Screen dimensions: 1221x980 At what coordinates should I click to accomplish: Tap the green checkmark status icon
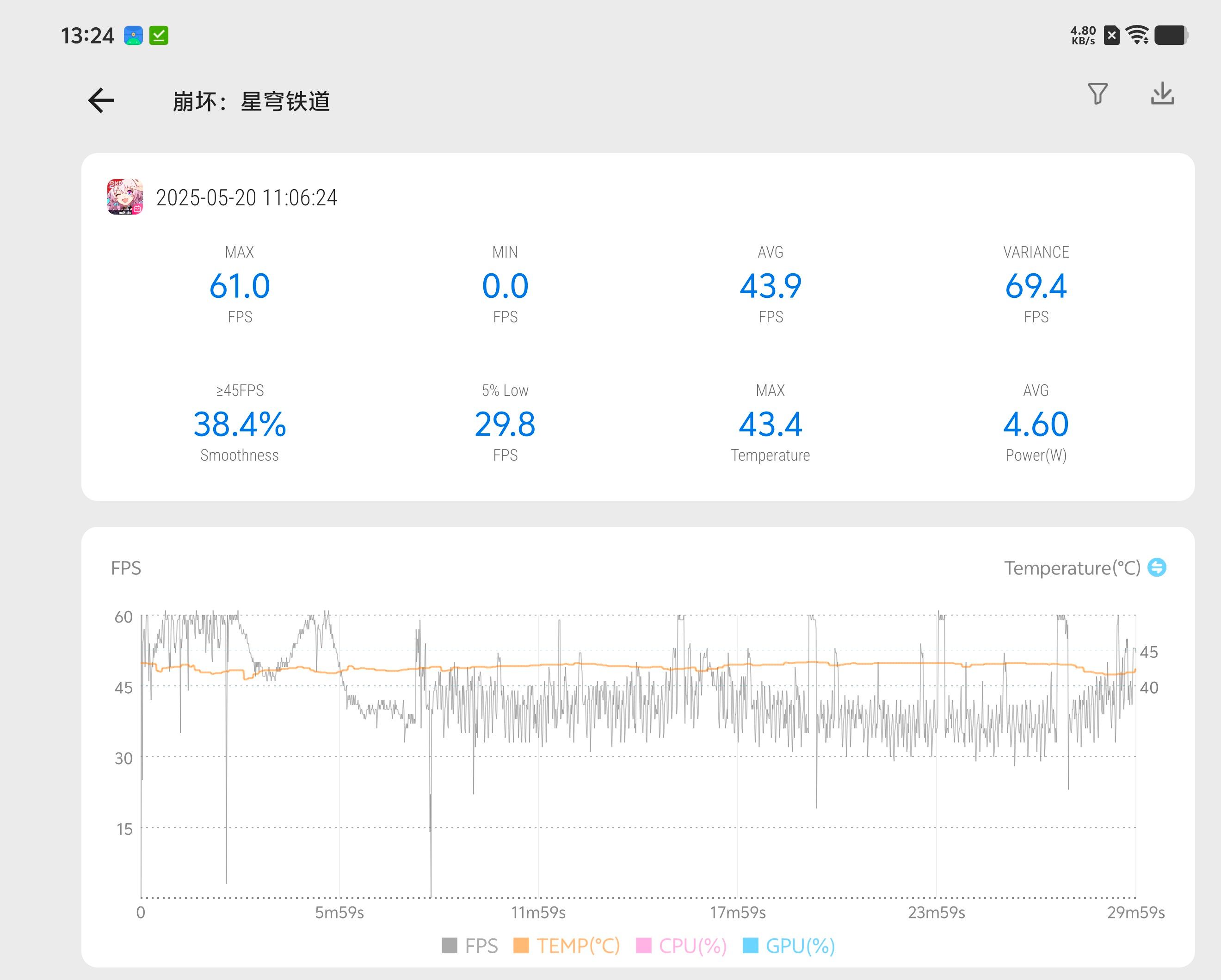pyautogui.click(x=159, y=36)
